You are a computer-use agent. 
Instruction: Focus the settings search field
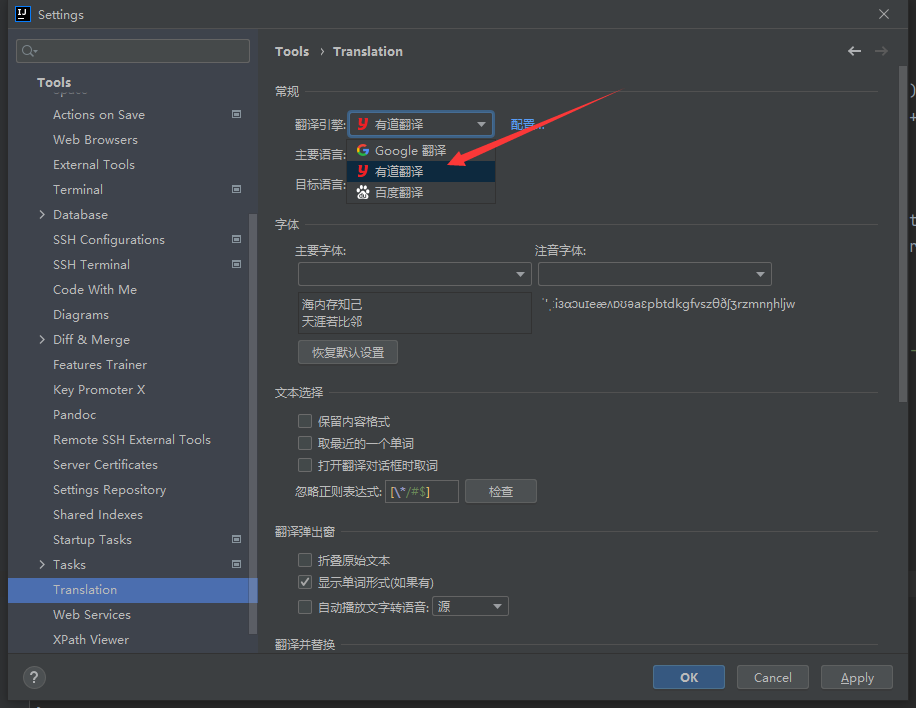click(133, 51)
